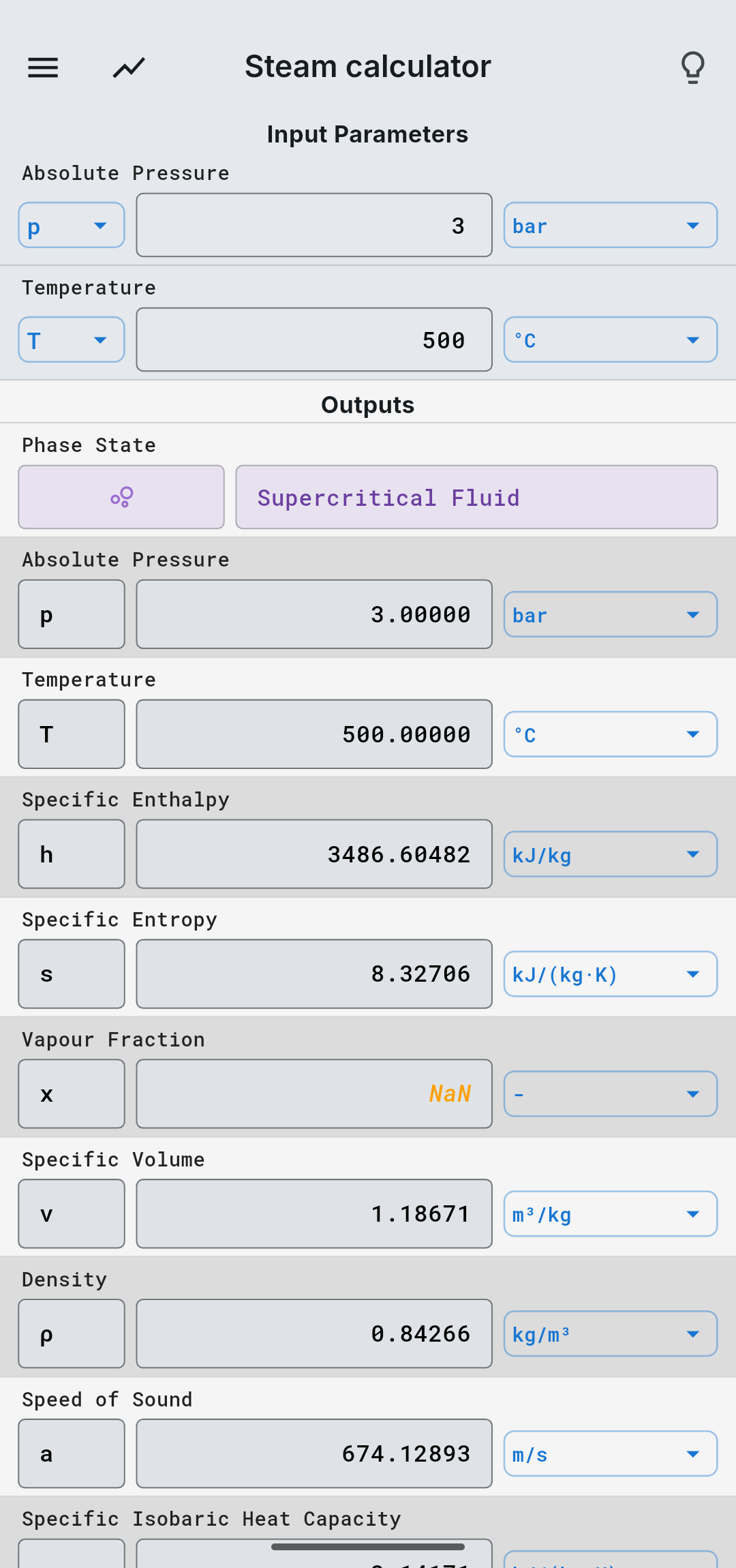Open specific enthalpy kJ/kg unit dropdown
Image resolution: width=736 pixels, height=1568 pixels.
(611, 854)
